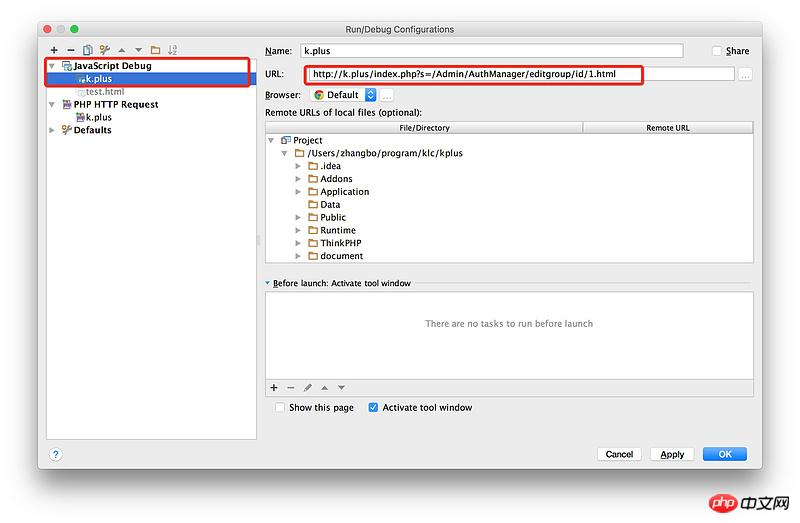Collapse the Project tree node
This screenshot has height=523, width=800.
pyautogui.click(x=271, y=140)
